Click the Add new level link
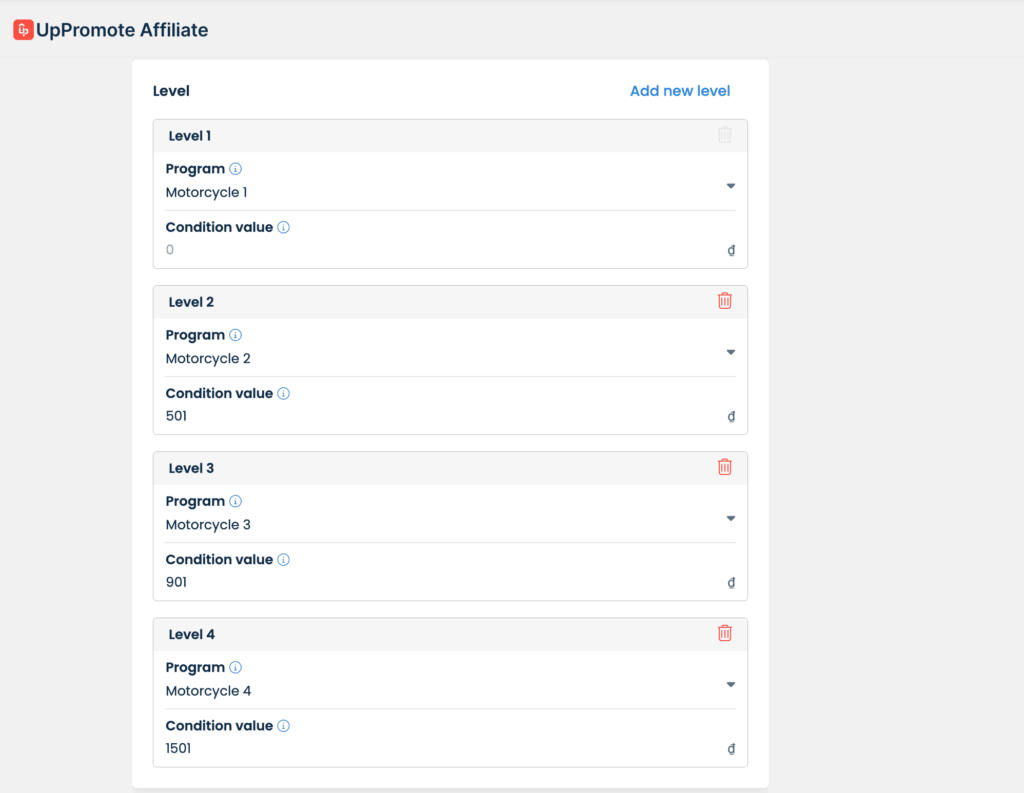This screenshot has width=1024, height=793. (680, 91)
